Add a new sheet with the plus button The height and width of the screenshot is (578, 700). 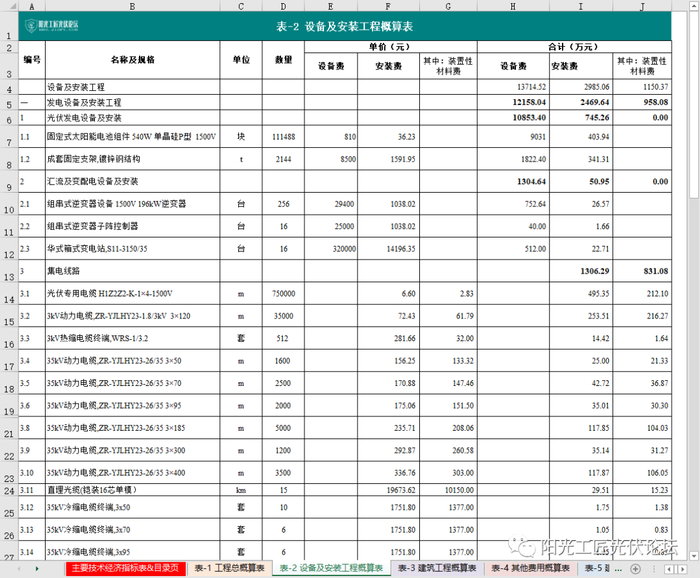635,569
